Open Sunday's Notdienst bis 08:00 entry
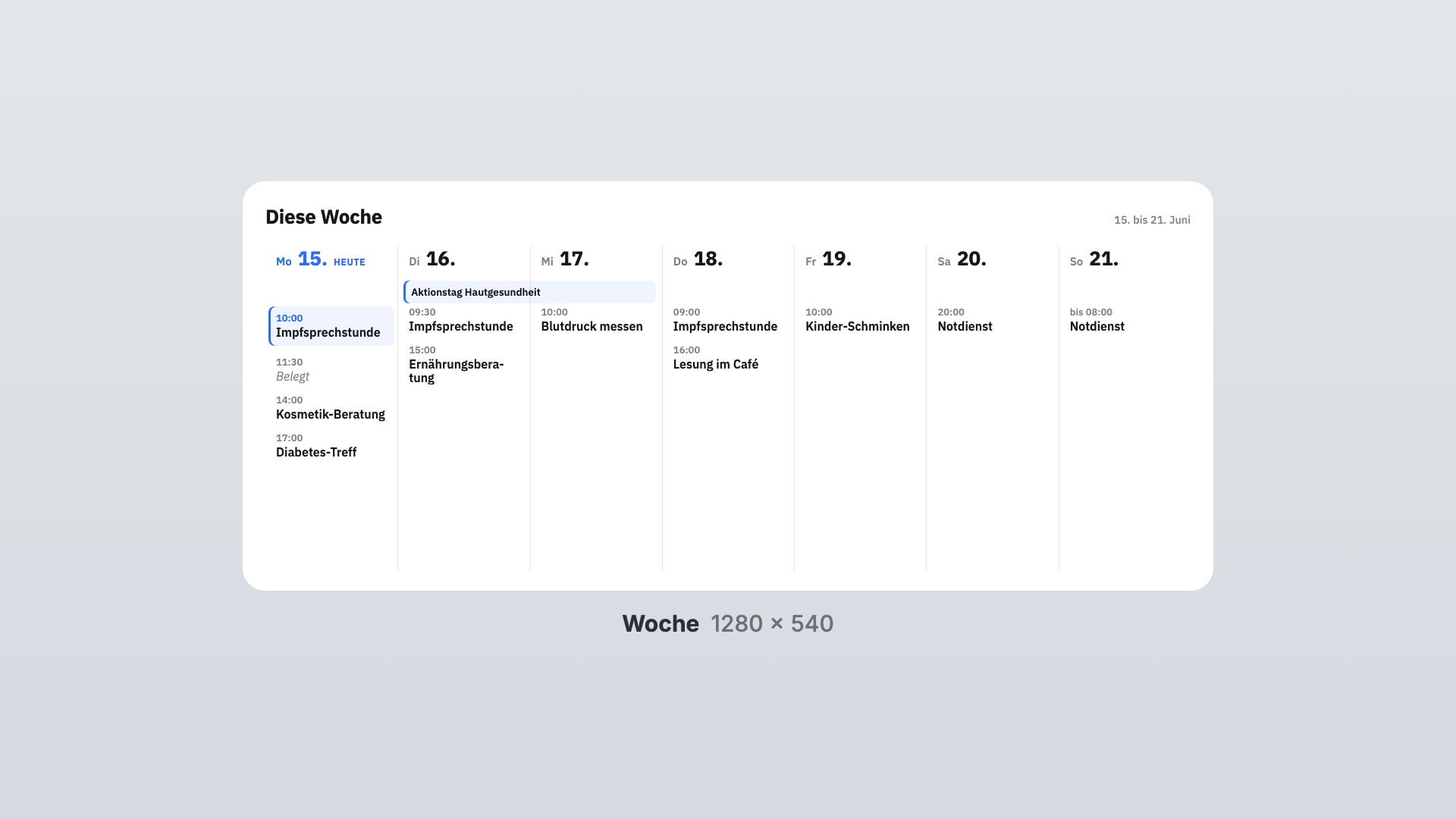1456x819 pixels. [1124, 319]
